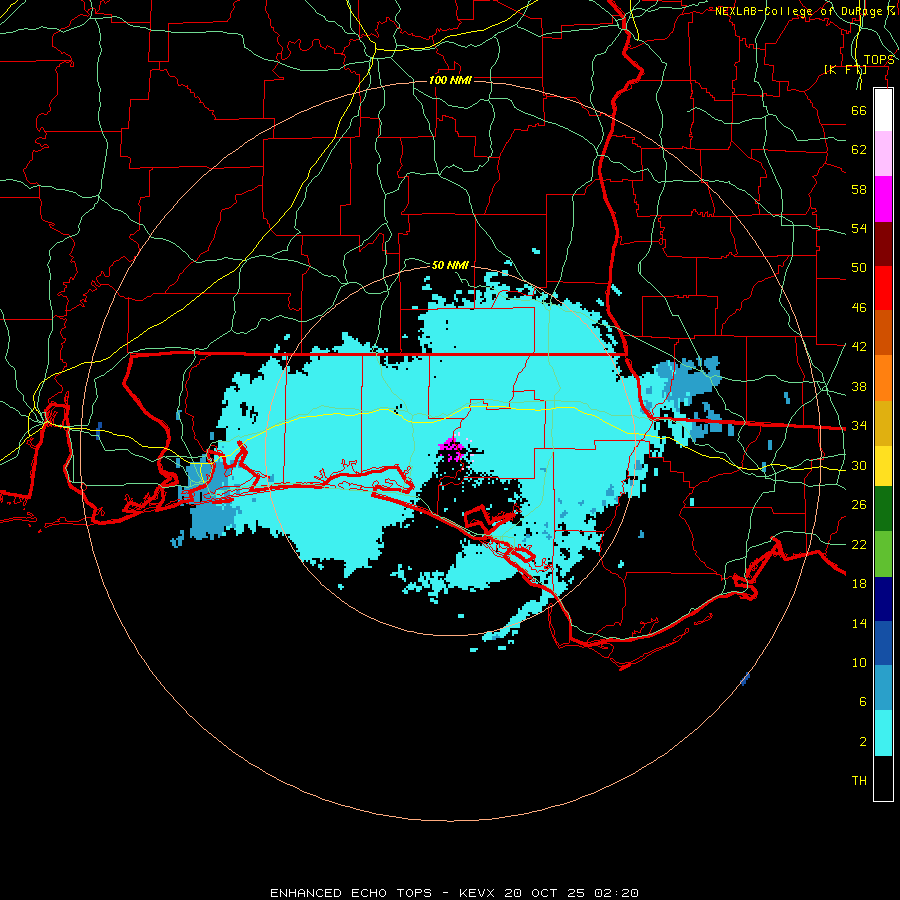Click the light cyan swatch in the legend
Image resolution: width=900 pixels, height=900 pixels.
[x=883, y=732]
